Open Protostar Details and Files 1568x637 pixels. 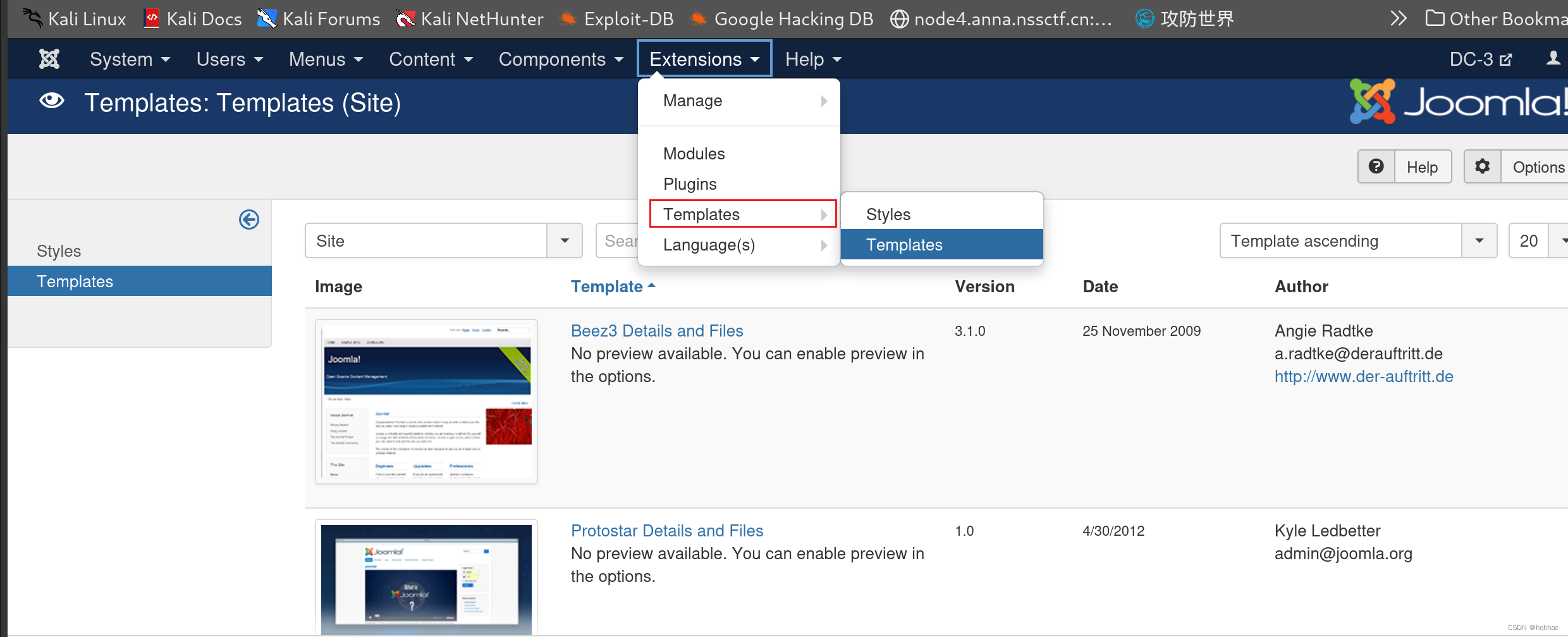click(667, 531)
